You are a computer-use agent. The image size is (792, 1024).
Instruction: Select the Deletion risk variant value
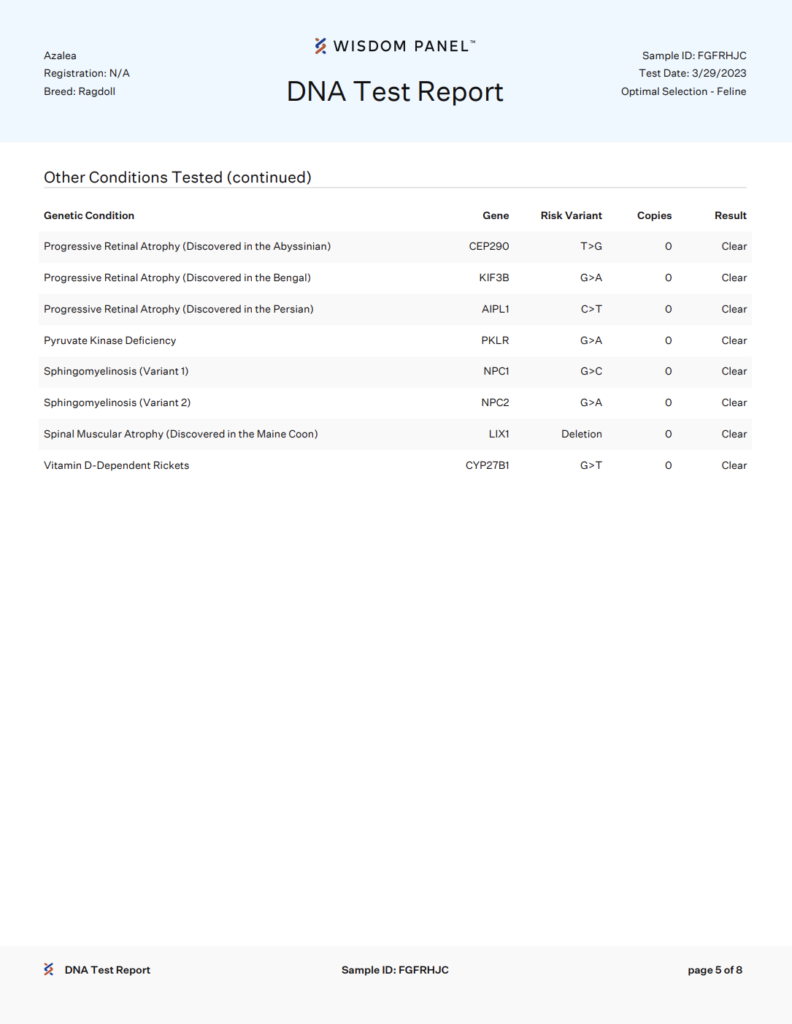(582, 434)
